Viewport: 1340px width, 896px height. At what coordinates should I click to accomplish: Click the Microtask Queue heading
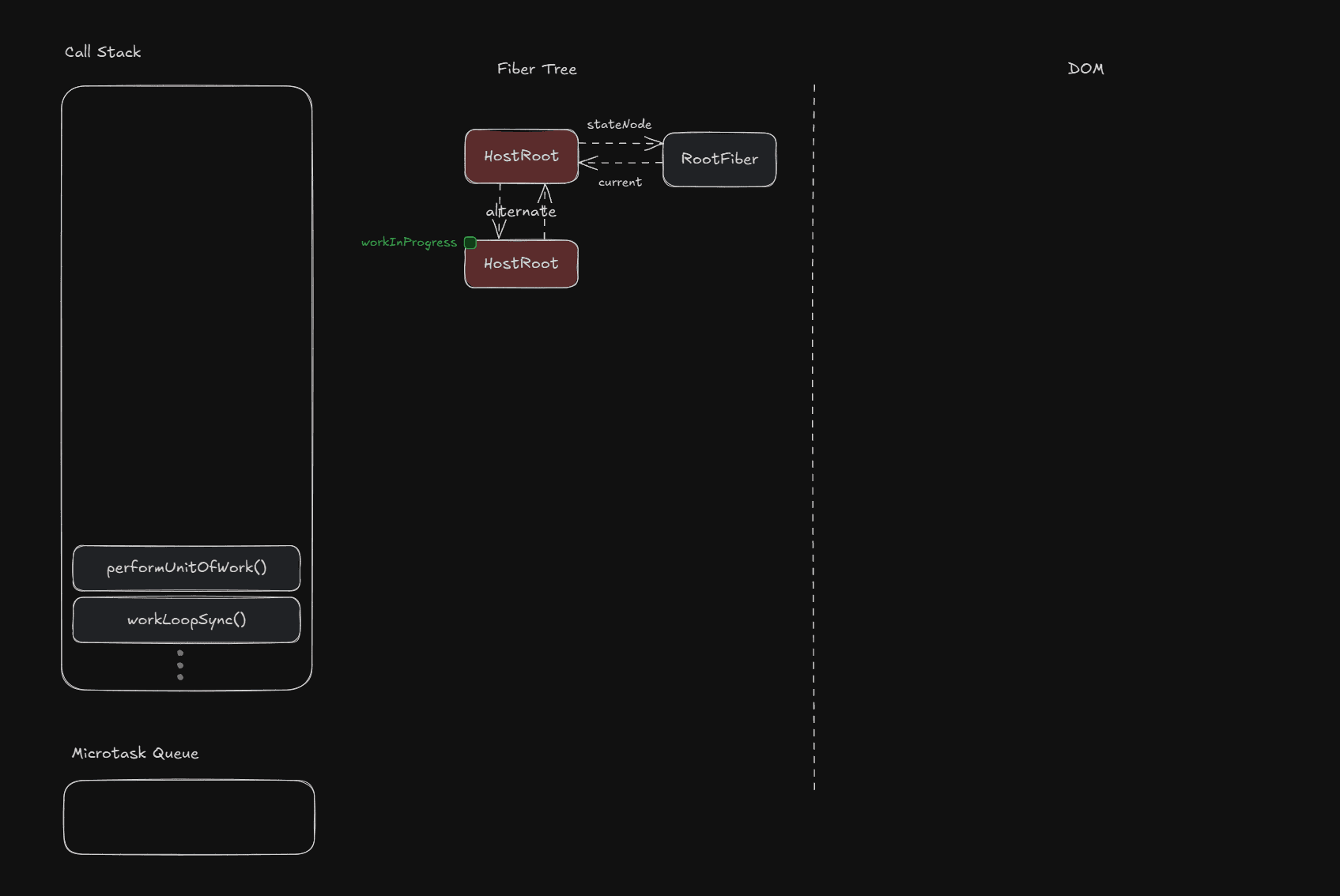[135, 754]
